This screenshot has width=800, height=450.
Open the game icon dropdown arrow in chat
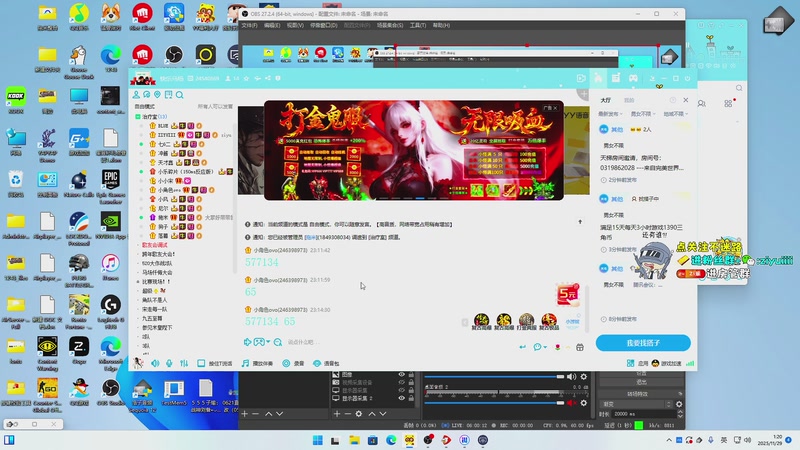[268, 342]
